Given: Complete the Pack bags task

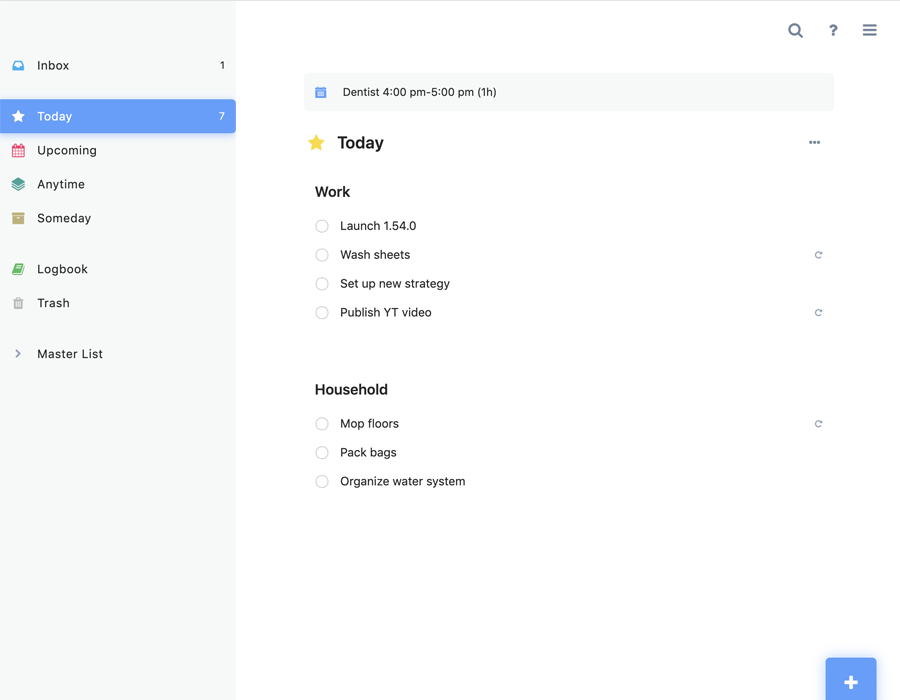Looking at the screenshot, I should click(322, 452).
